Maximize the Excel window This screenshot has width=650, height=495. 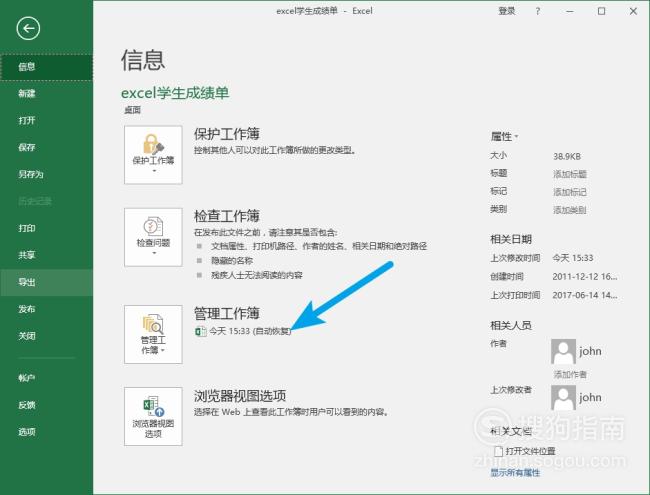601,11
